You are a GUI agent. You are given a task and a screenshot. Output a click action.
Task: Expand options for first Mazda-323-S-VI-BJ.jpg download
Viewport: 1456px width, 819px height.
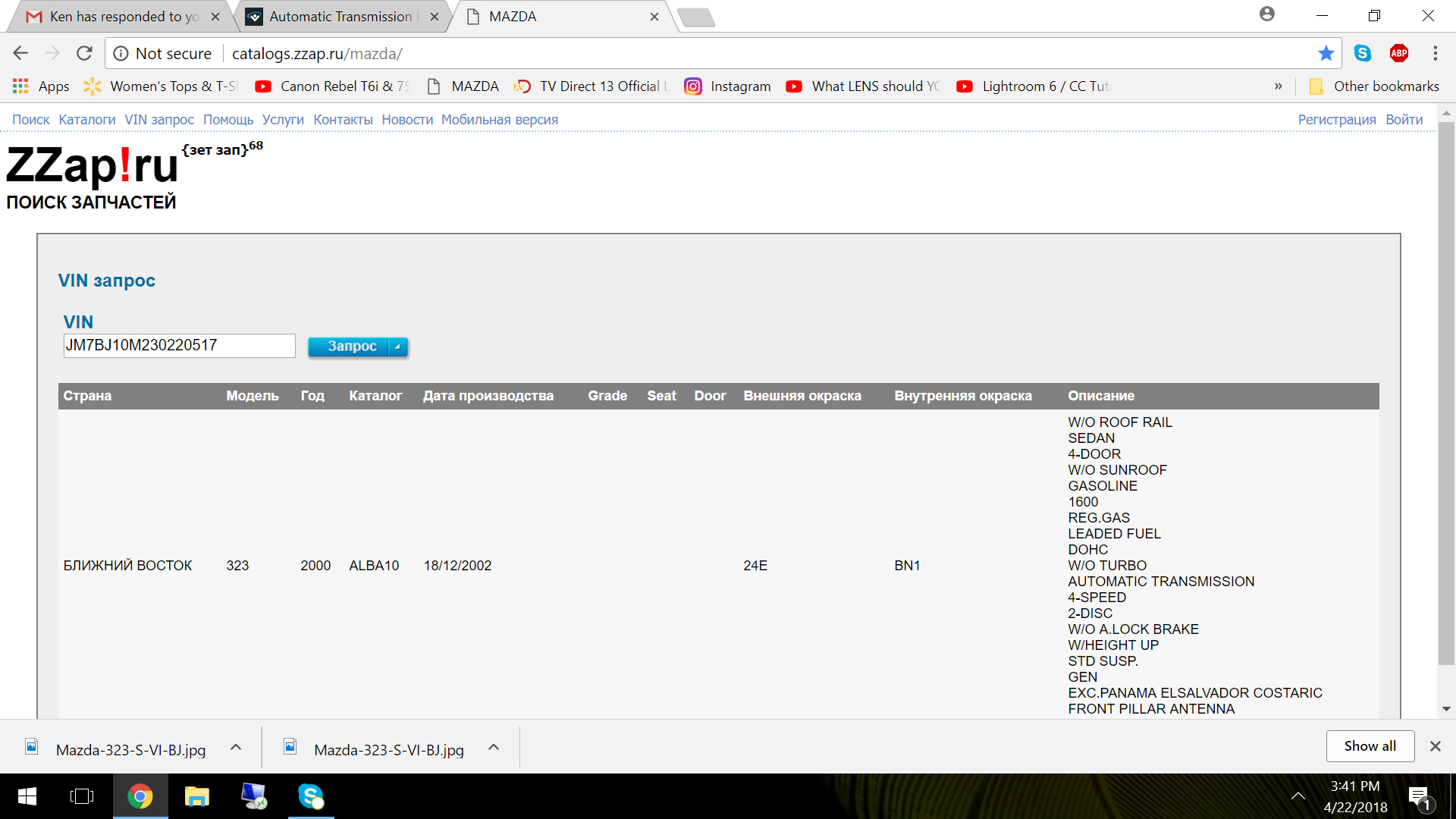[x=236, y=748]
